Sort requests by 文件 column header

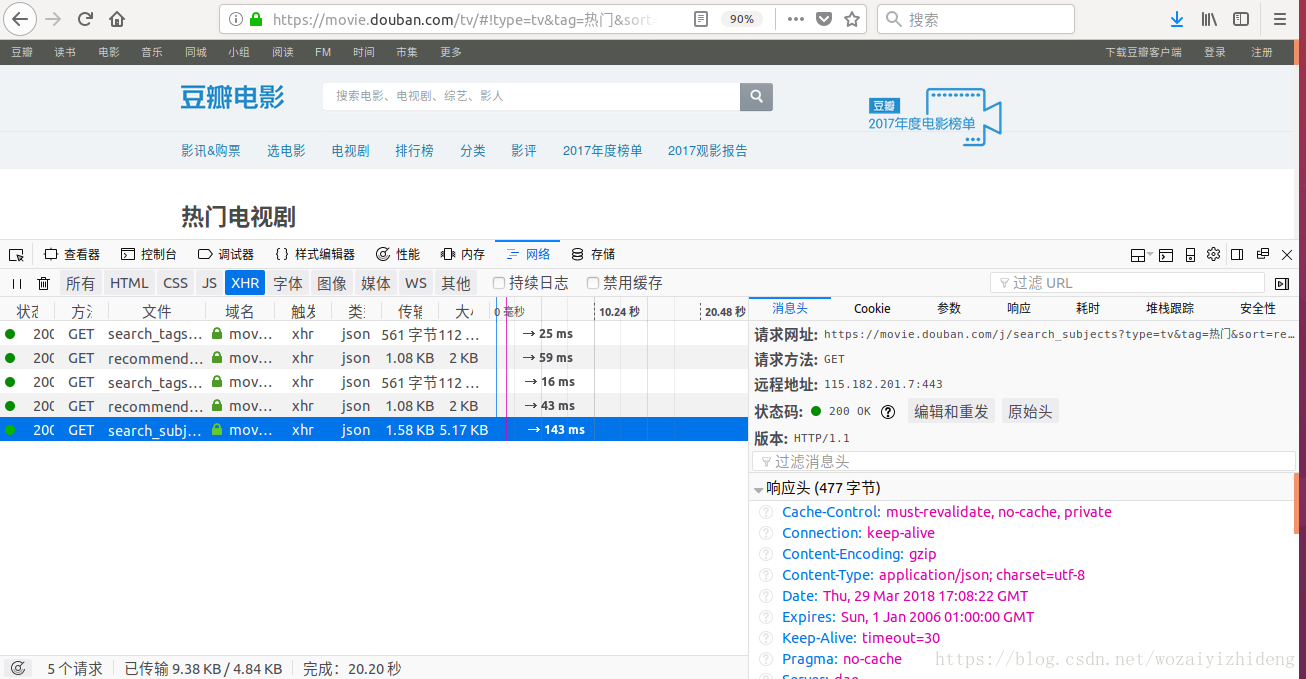click(x=156, y=310)
